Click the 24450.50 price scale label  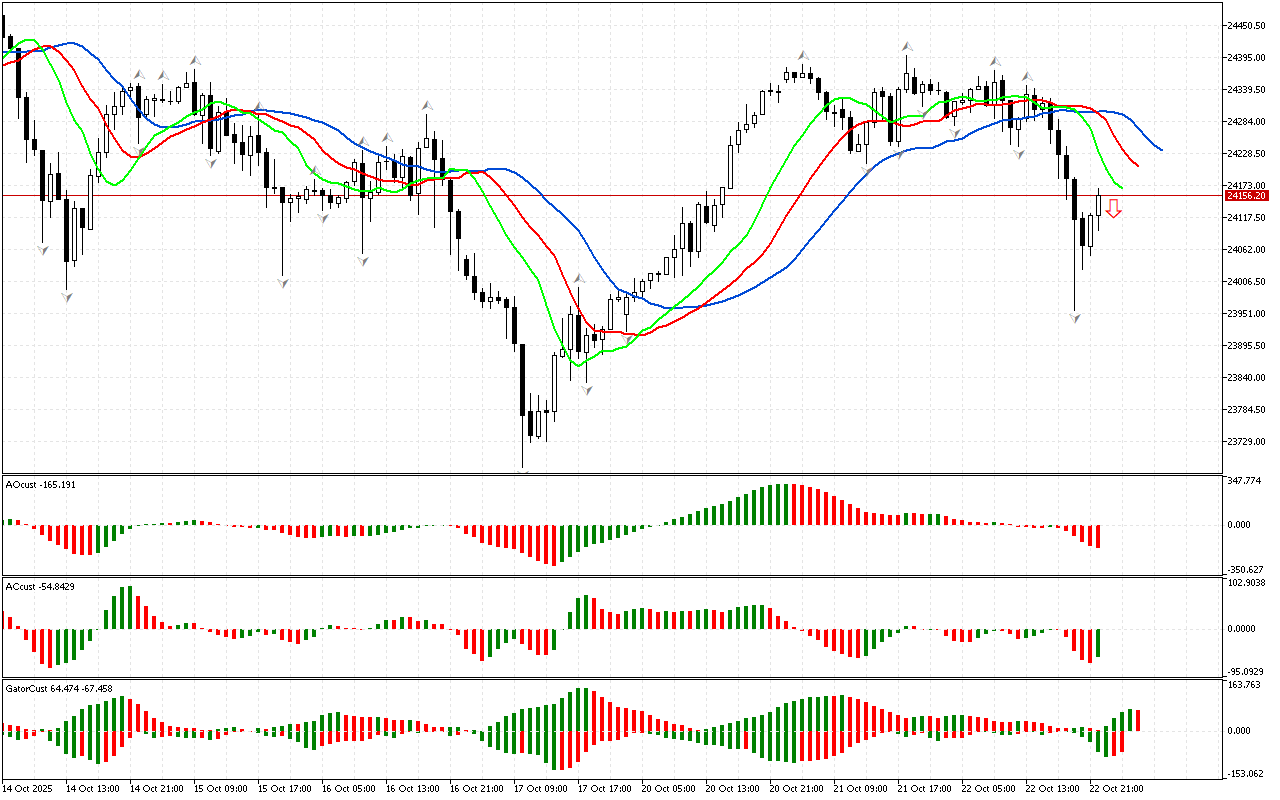point(1246,25)
